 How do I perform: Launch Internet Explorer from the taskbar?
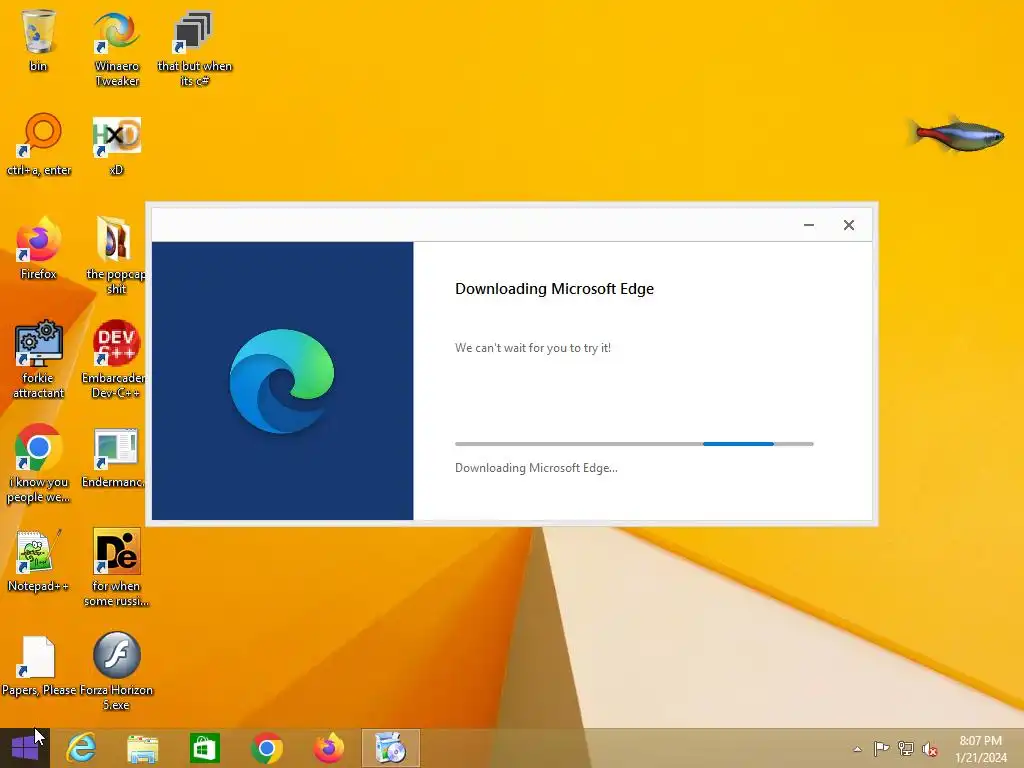coord(81,748)
